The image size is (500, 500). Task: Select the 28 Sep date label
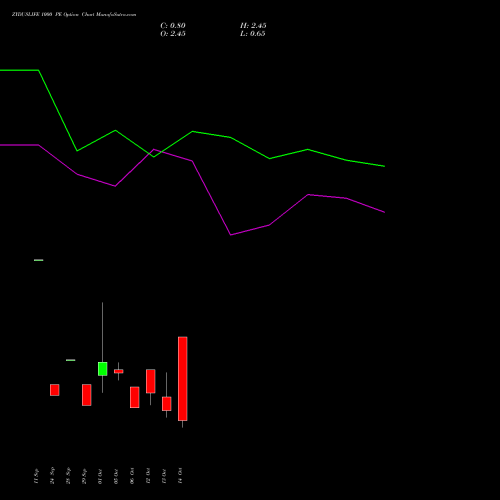click(x=68, y=476)
